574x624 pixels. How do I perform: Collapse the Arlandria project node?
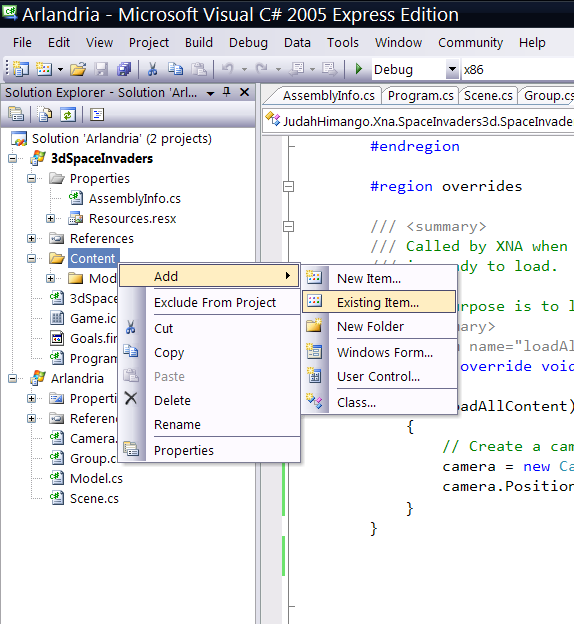pyautogui.click(x=12, y=378)
